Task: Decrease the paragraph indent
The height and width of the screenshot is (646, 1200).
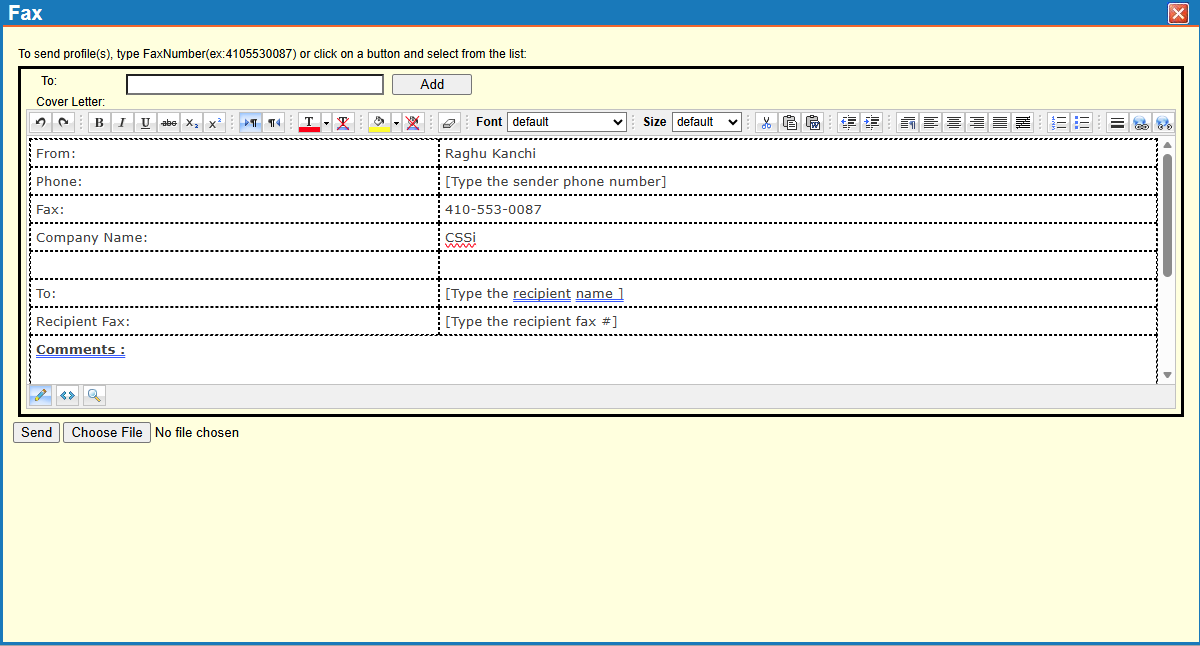Action: coord(849,122)
